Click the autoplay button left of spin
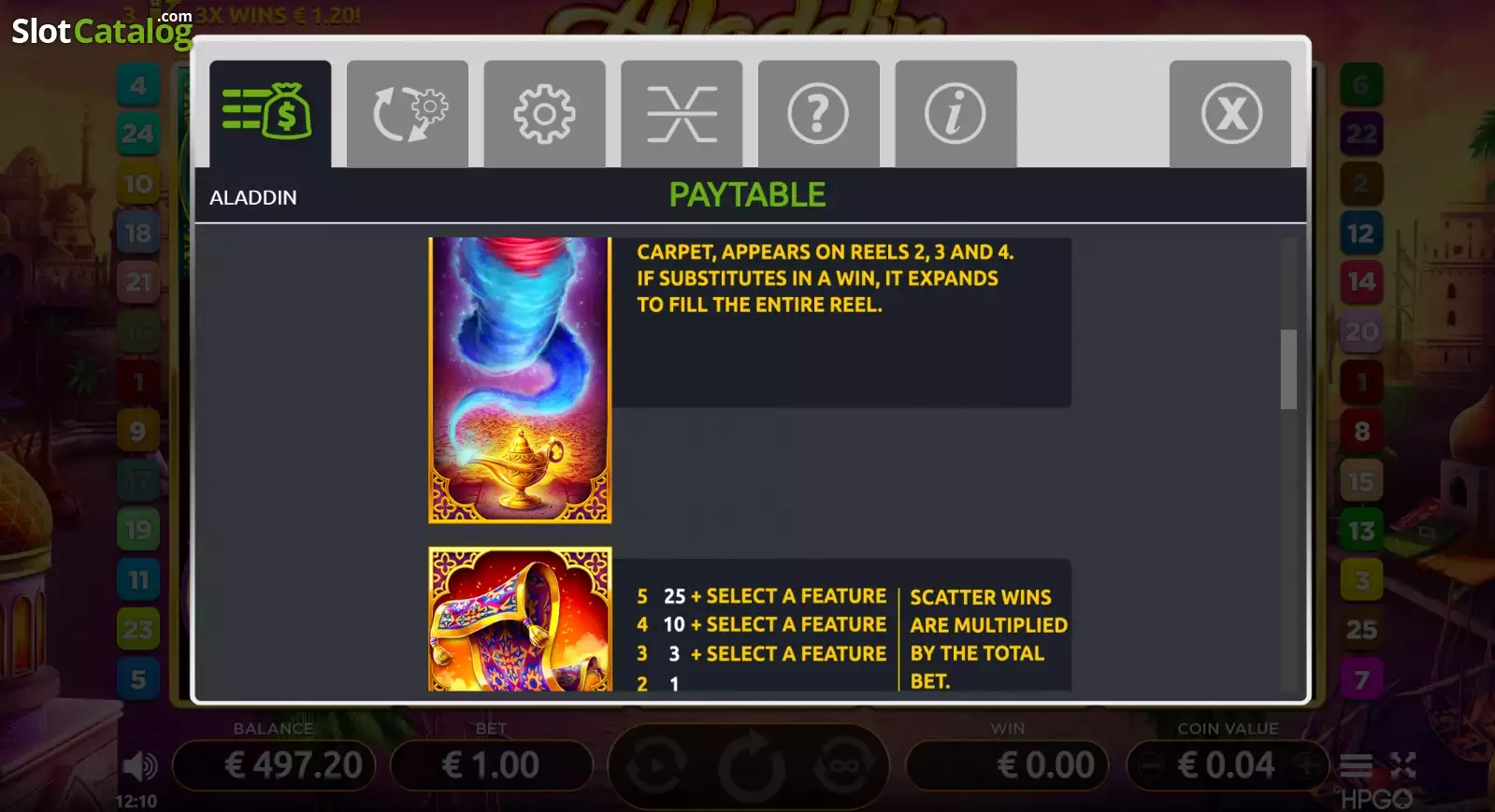1495x812 pixels. [x=656, y=767]
